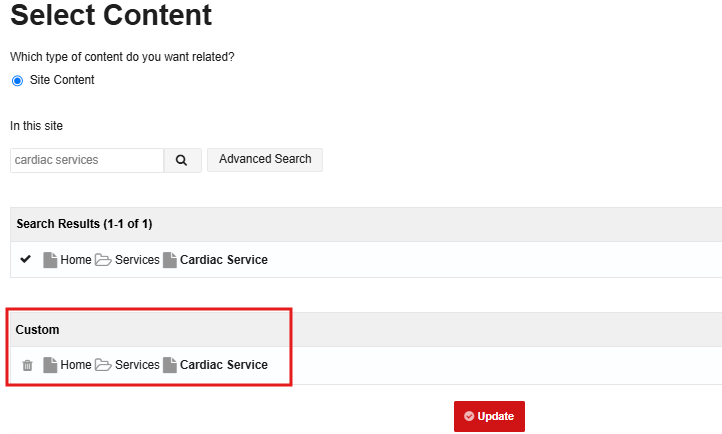Click the Select Content heading
Viewport: 722px width, 434px height.
tap(111, 15)
